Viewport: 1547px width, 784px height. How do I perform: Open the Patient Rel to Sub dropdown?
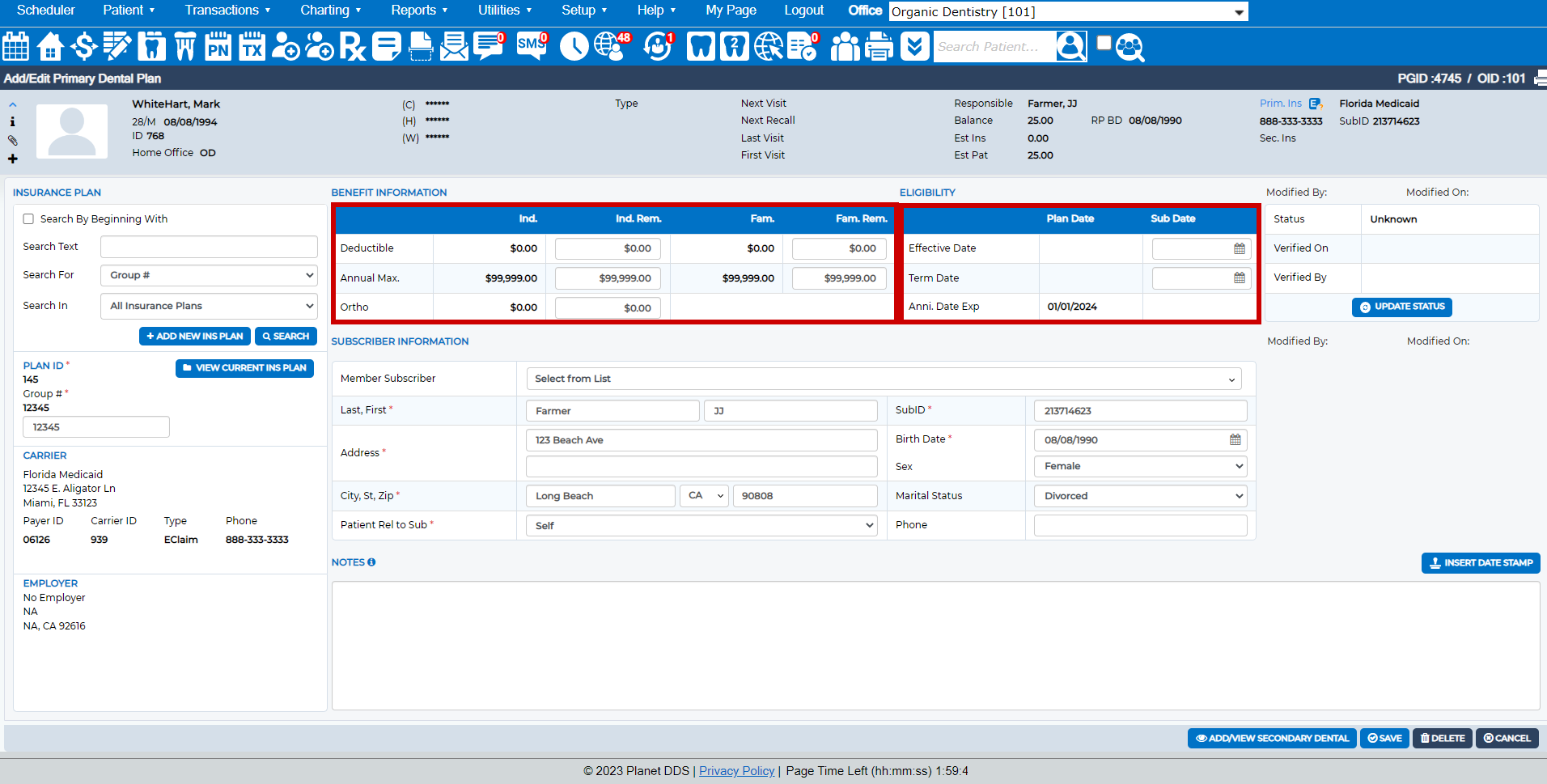click(x=701, y=525)
